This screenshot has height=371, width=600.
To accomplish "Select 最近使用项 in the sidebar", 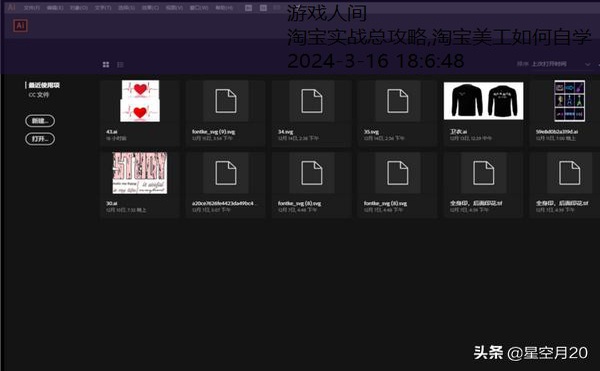I will 44,85.
